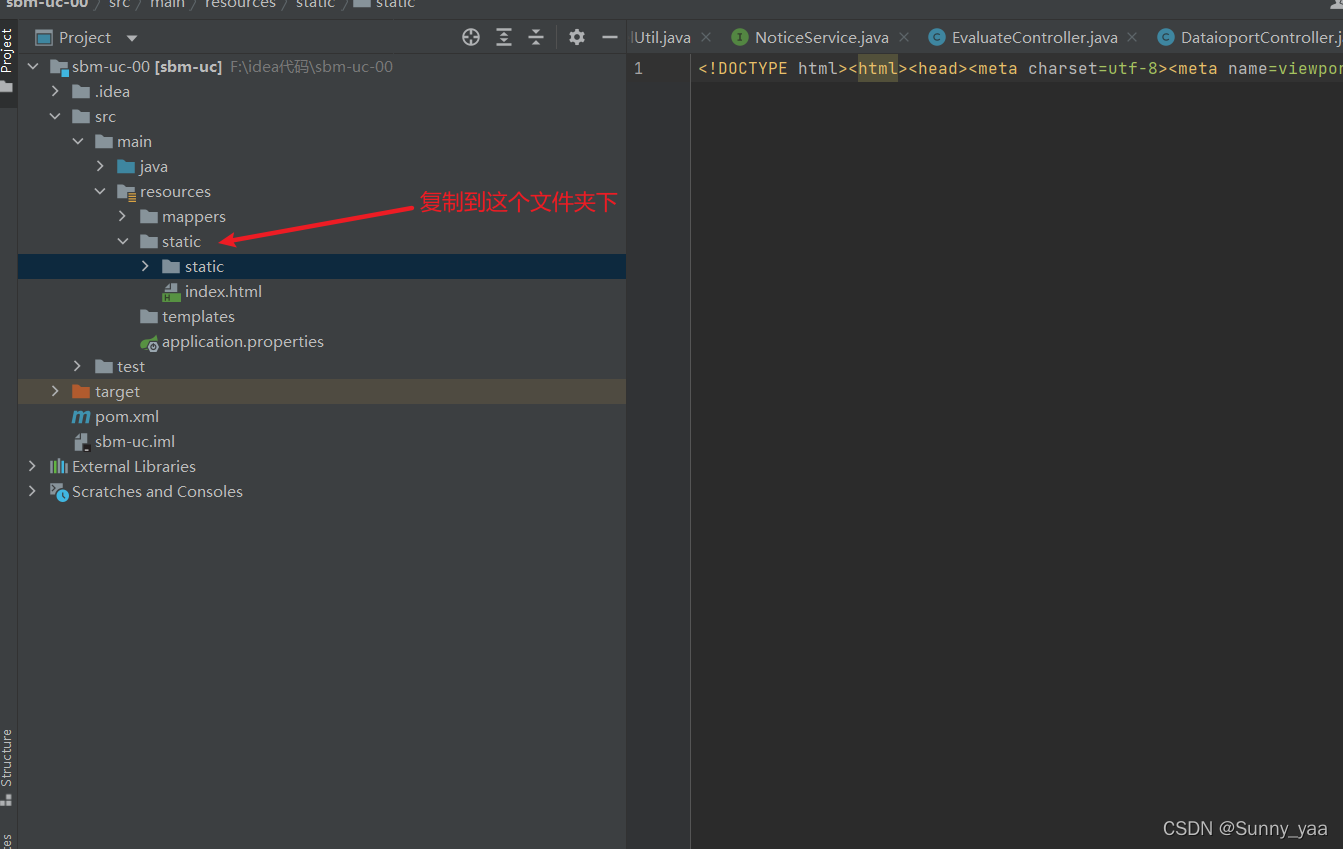The image size is (1343, 849).
Task: Open Project panel settings gear
Action: (577, 37)
